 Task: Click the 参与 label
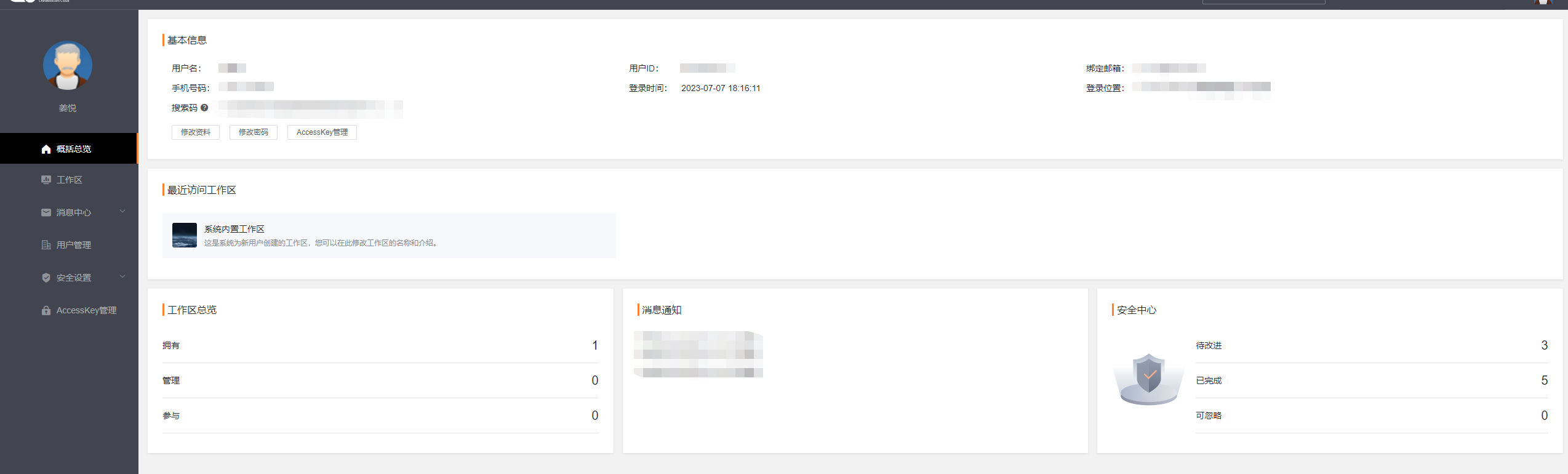point(171,416)
